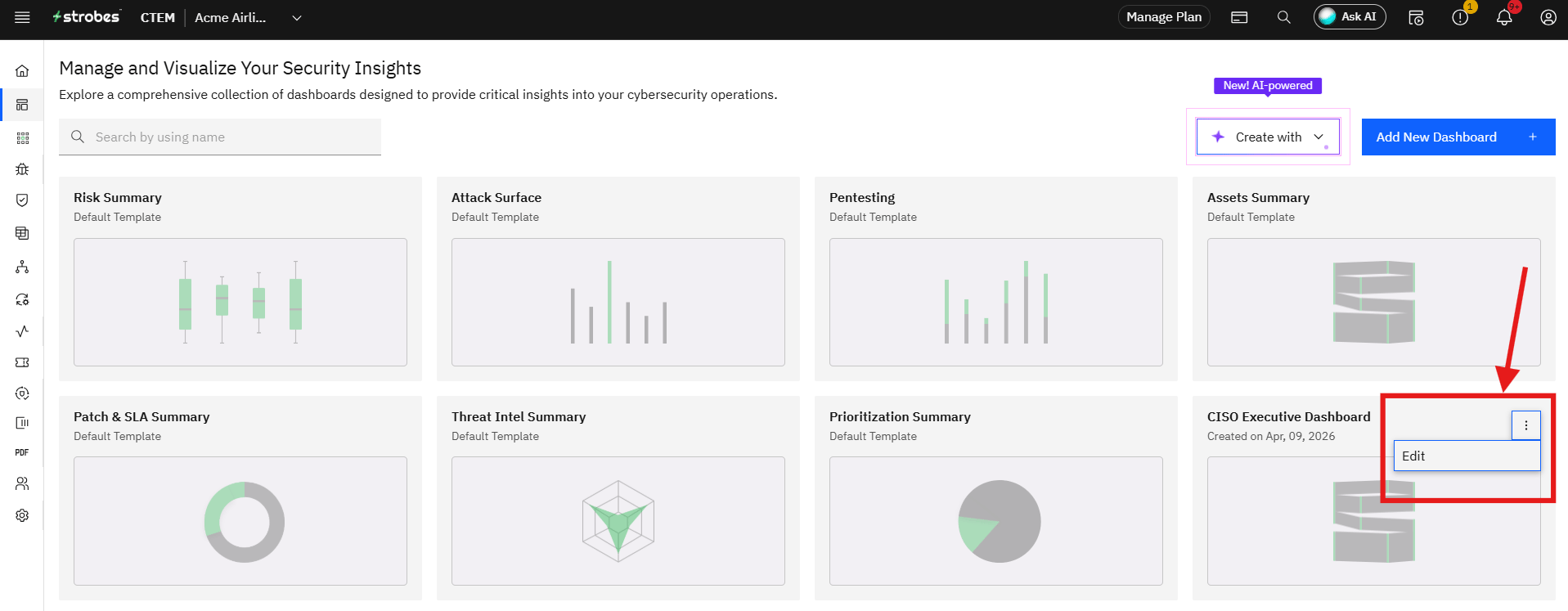This screenshot has height=611, width=1568.
Task: Open the settings gear sidebar icon
Action: click(x=22, y=515)
